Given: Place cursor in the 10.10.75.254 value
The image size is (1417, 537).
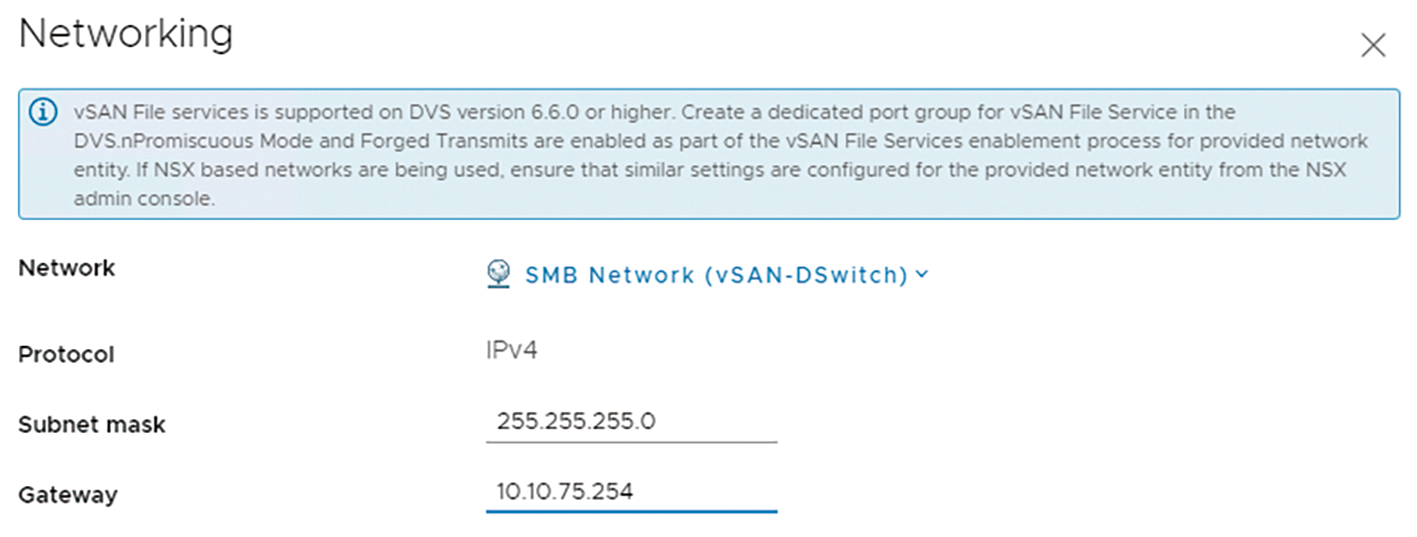Looking at the screenshot, I should tap(565, 492).
